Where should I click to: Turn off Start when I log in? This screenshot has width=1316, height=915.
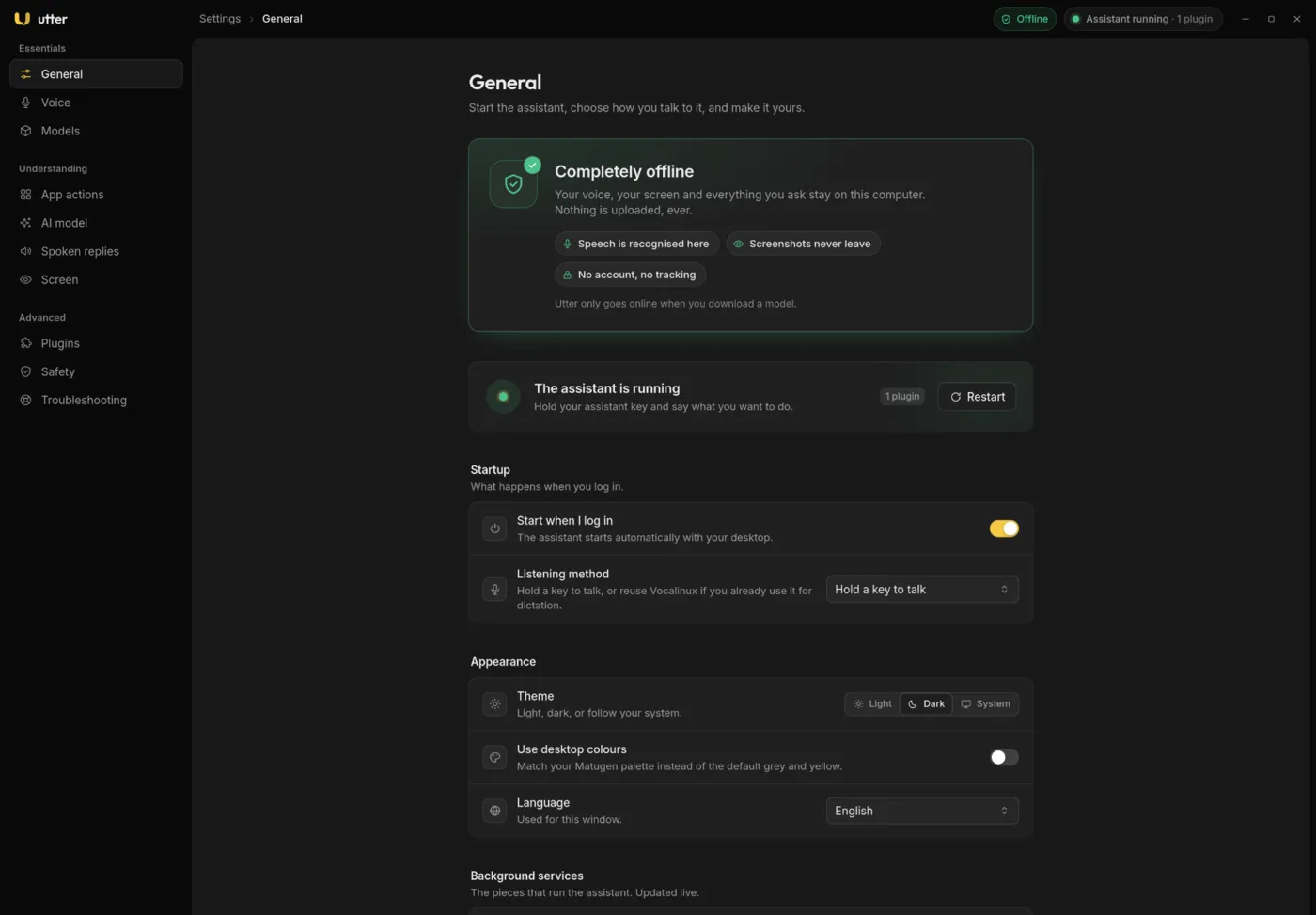(1004, 528)
